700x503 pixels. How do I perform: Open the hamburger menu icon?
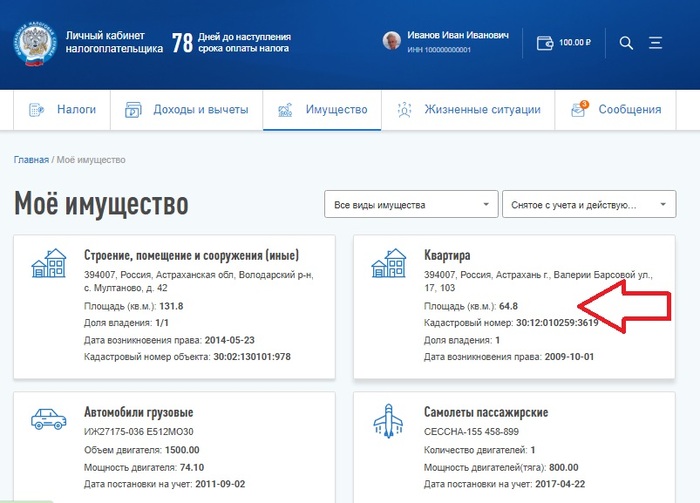tap(655, 43)
